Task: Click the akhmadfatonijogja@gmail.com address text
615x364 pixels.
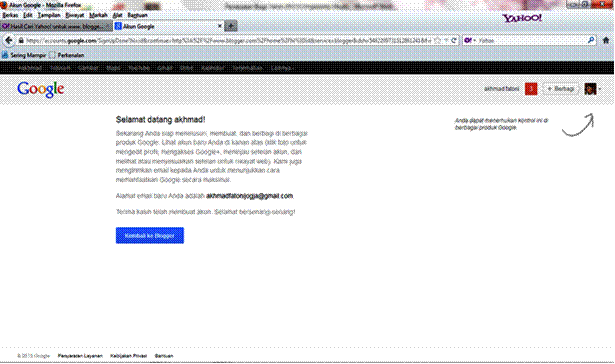Action: (249, 196)
